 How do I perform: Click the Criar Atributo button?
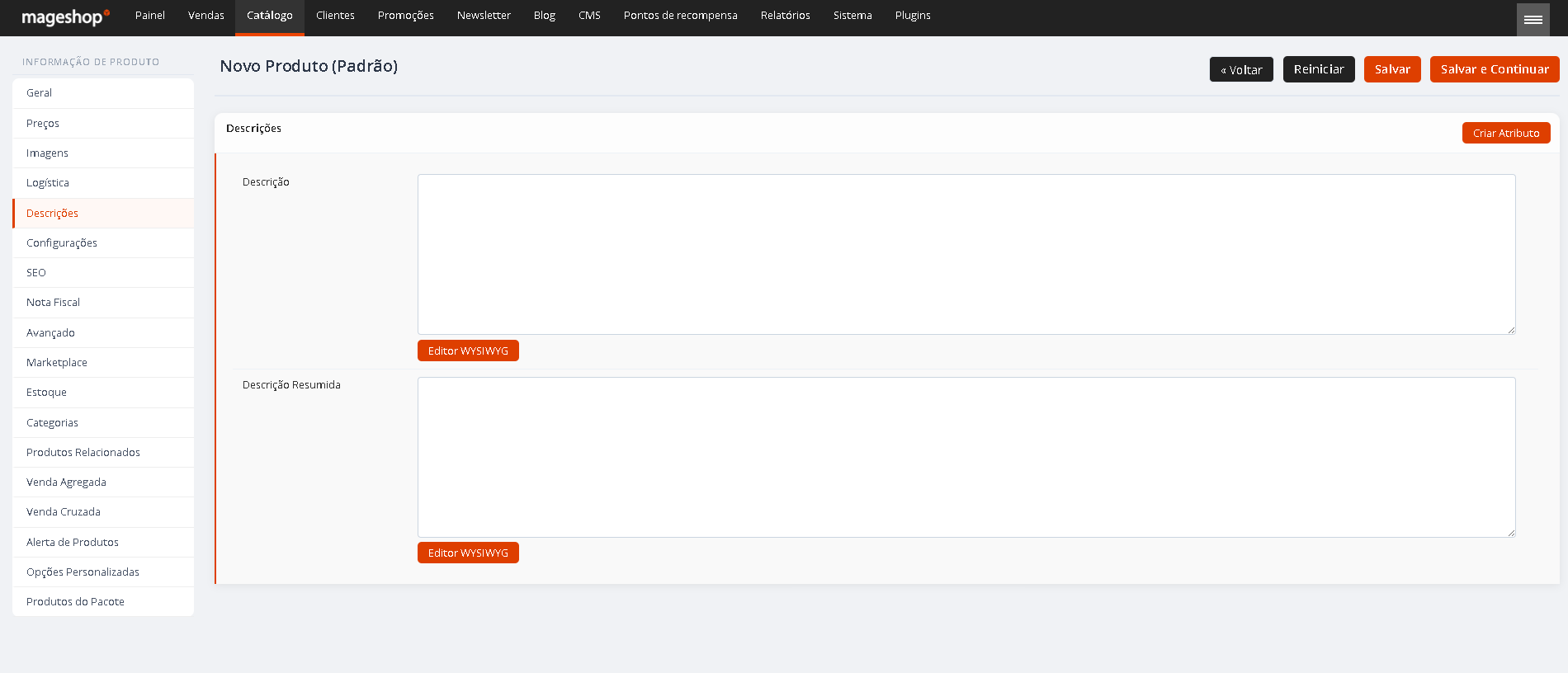1506,133
